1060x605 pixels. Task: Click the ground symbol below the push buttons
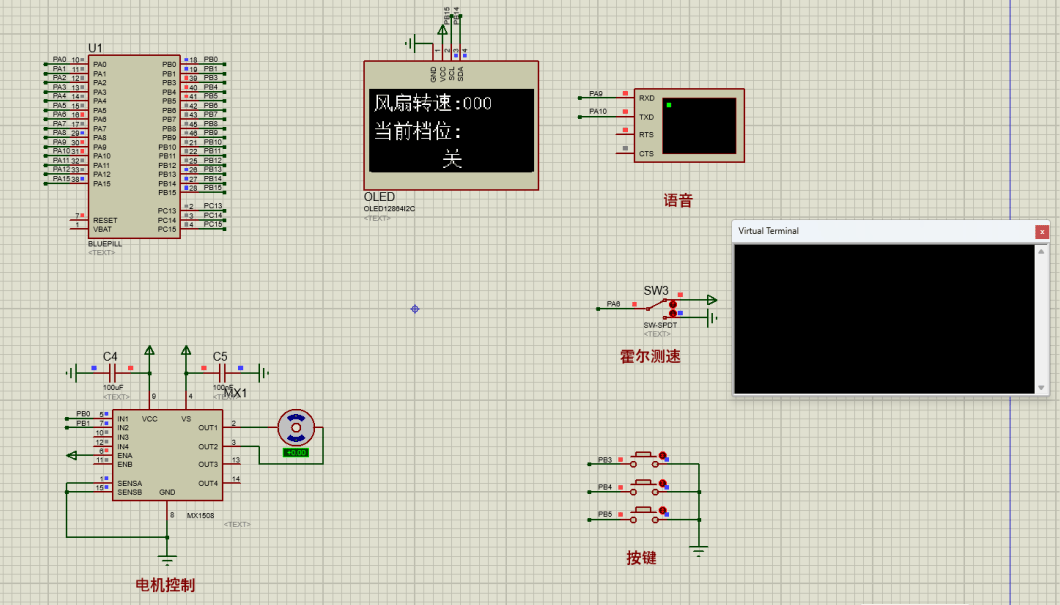point(699,550)
